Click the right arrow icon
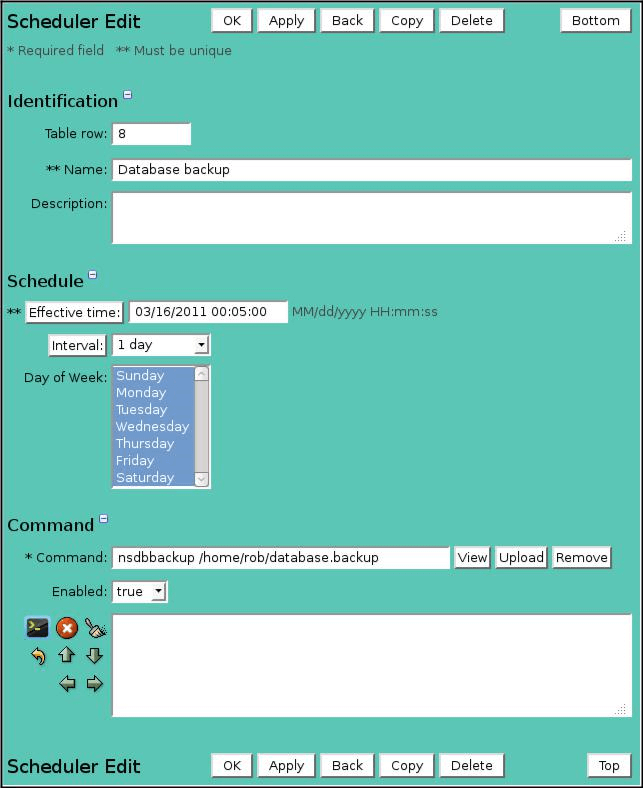643x788 pixels. [95, 684]
